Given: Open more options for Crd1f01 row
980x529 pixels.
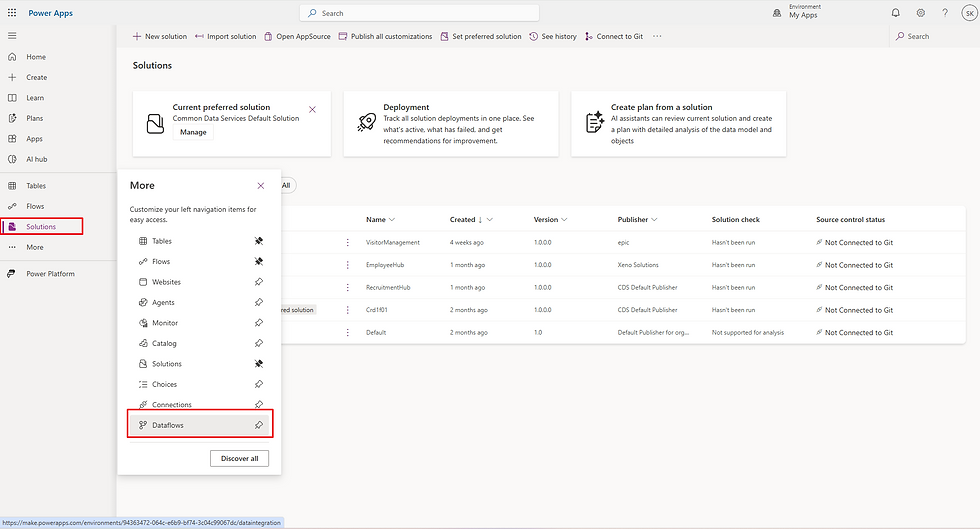Looking at the screenshot, I should click(348, 310).
